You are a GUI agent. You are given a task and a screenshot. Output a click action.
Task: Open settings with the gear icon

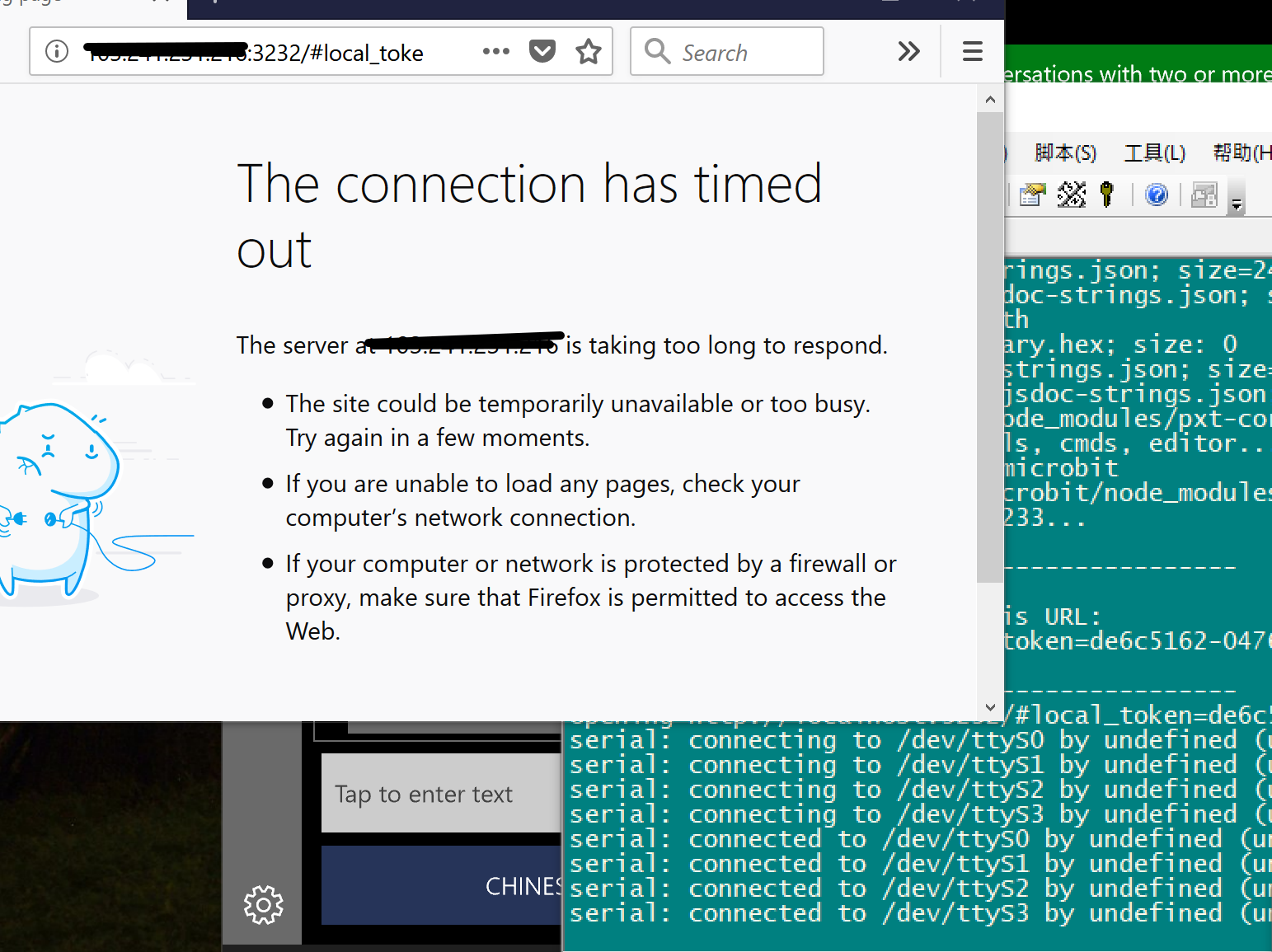tap(264, 905)
